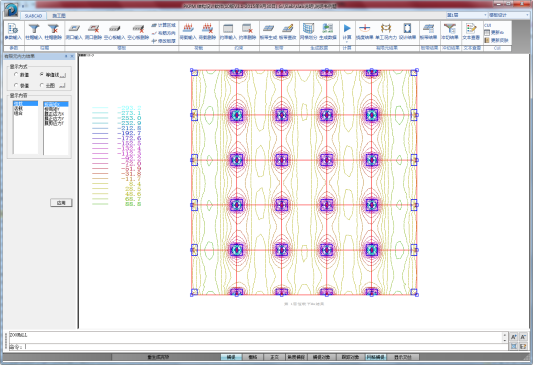533x366 pixels.
Task: Click the 板带生成 strip generation tool
Action: point(269,32)
